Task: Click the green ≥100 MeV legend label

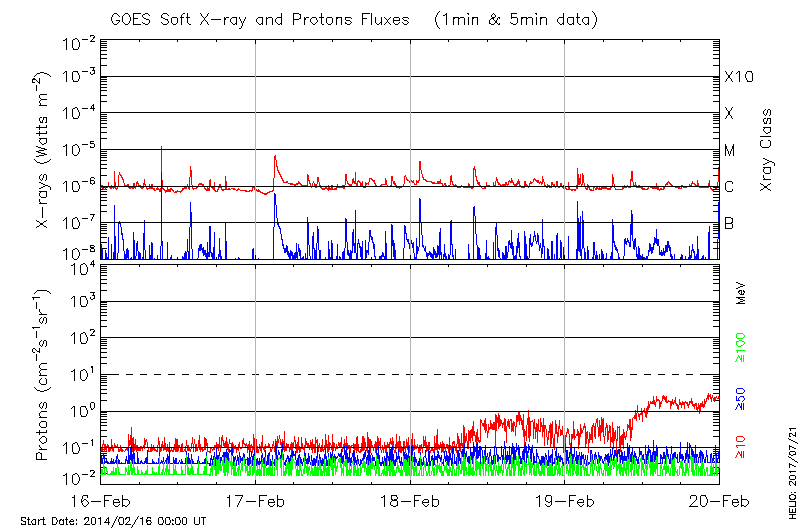Action: tap(741, 347)
